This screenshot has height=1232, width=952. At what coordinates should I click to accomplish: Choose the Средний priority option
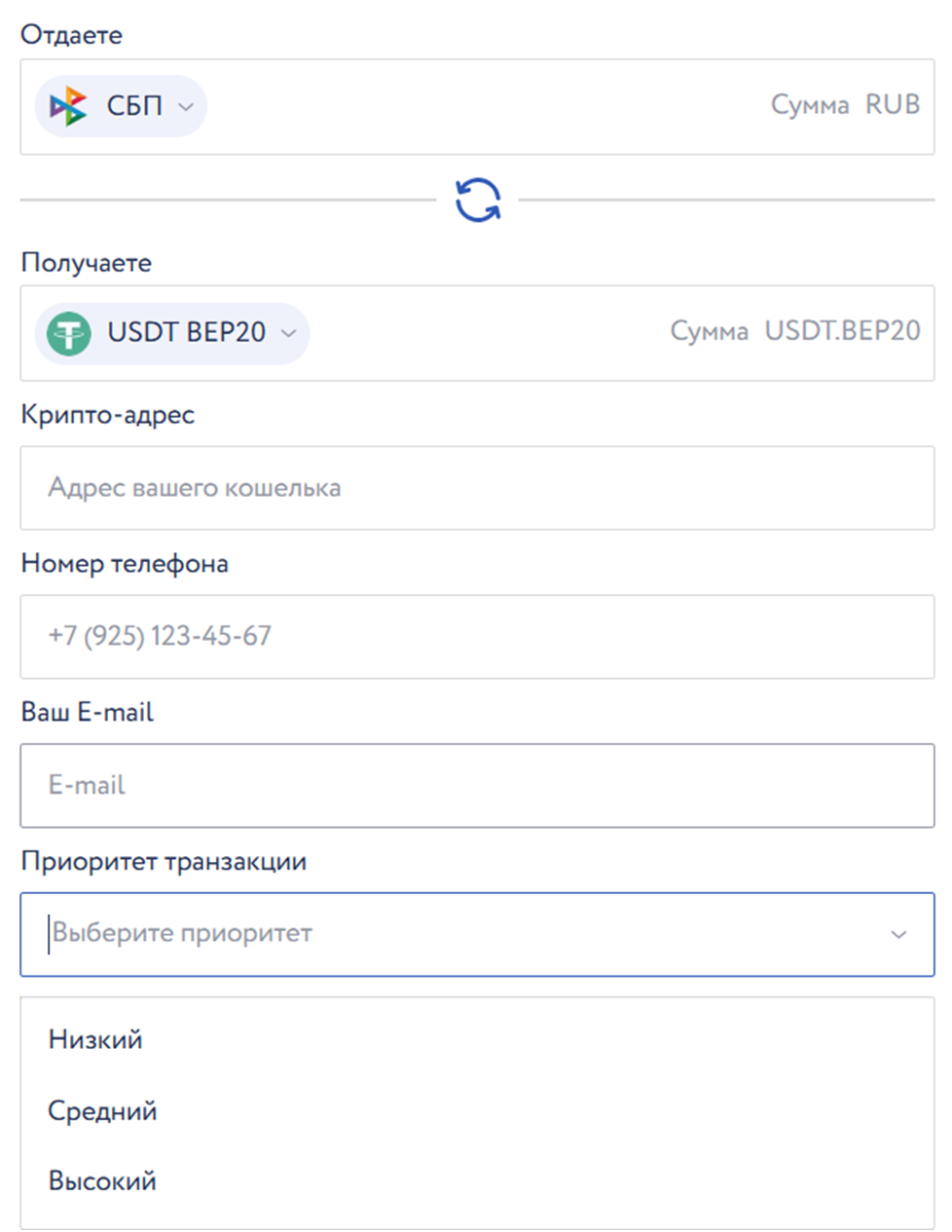[x=102, y=1110]
